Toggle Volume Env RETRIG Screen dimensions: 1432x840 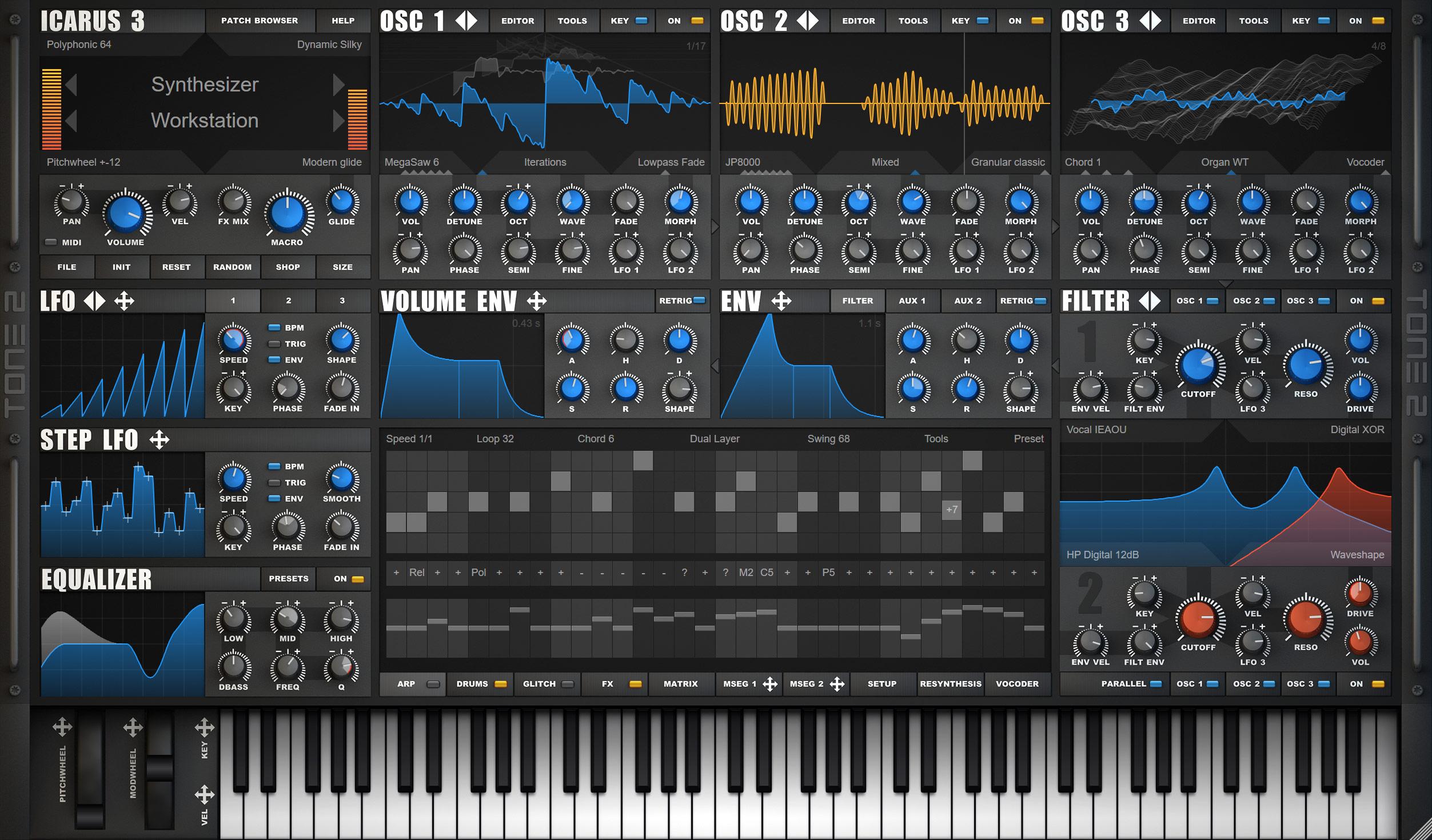(682, 301)
